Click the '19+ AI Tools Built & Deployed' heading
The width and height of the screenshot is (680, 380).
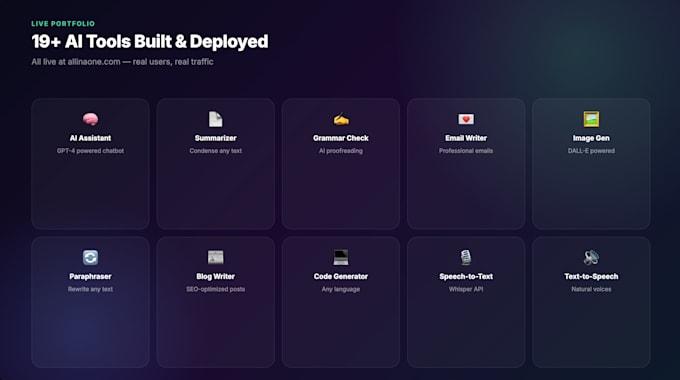[x=150, y=42]
